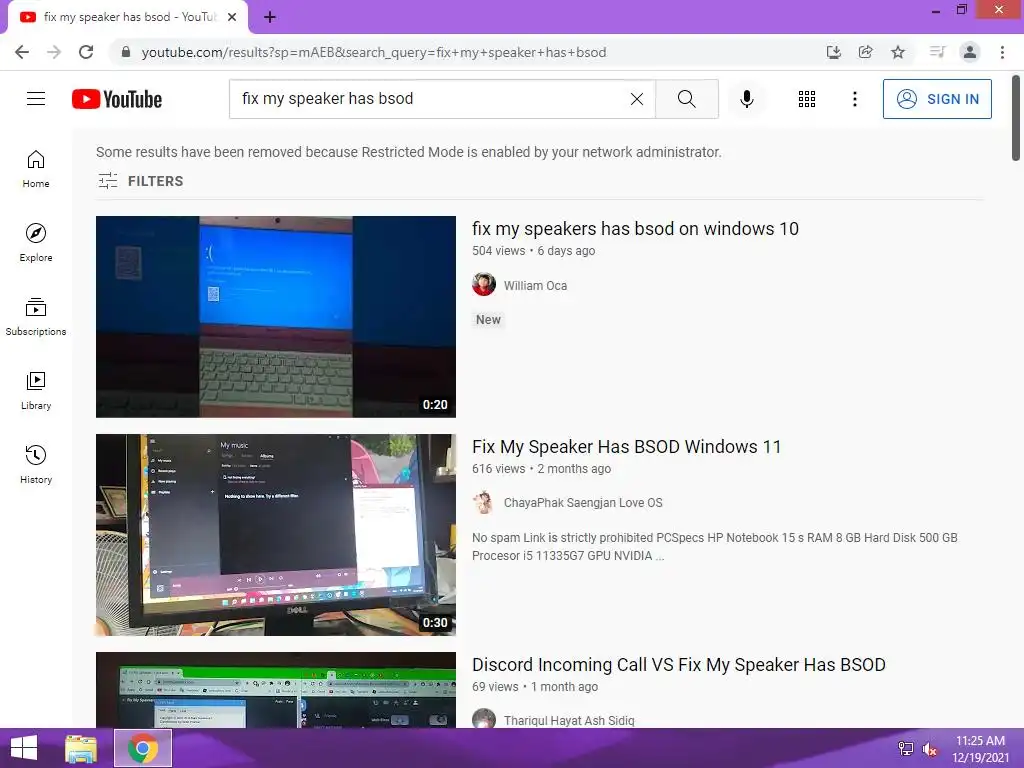Open 'fix my speakers has bsod on windows 10'
Screen dimensions: 1024x768
click(x=635, y=229)
